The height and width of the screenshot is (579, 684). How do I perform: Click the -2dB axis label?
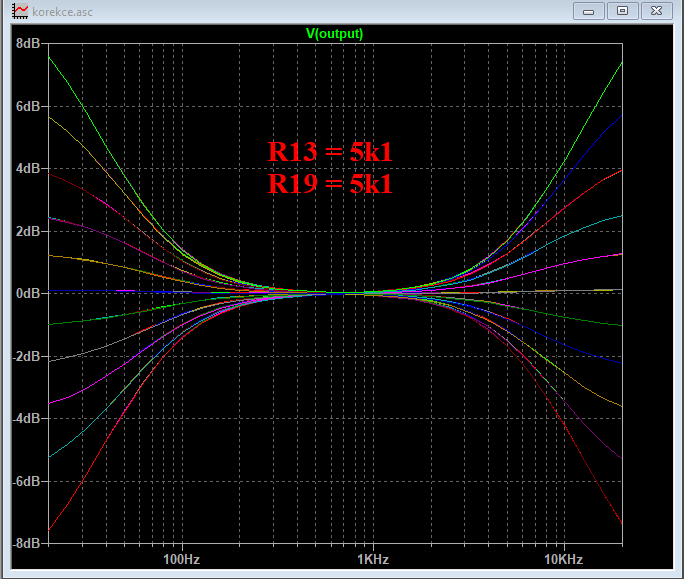pyautogui.click(x=26, y=356)
